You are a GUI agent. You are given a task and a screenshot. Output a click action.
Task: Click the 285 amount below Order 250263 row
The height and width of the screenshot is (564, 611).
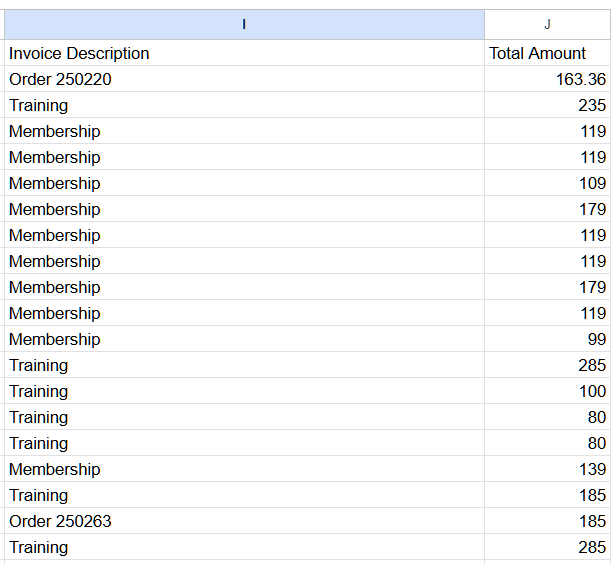[547, 547]
